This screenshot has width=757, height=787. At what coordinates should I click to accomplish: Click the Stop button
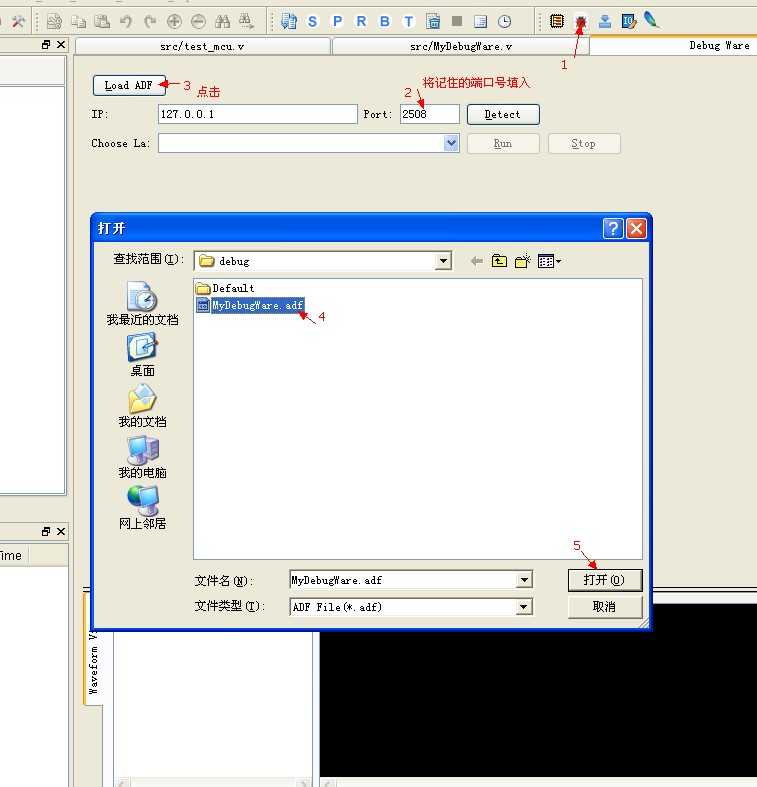pyautogui.click(x=584, y=144)
